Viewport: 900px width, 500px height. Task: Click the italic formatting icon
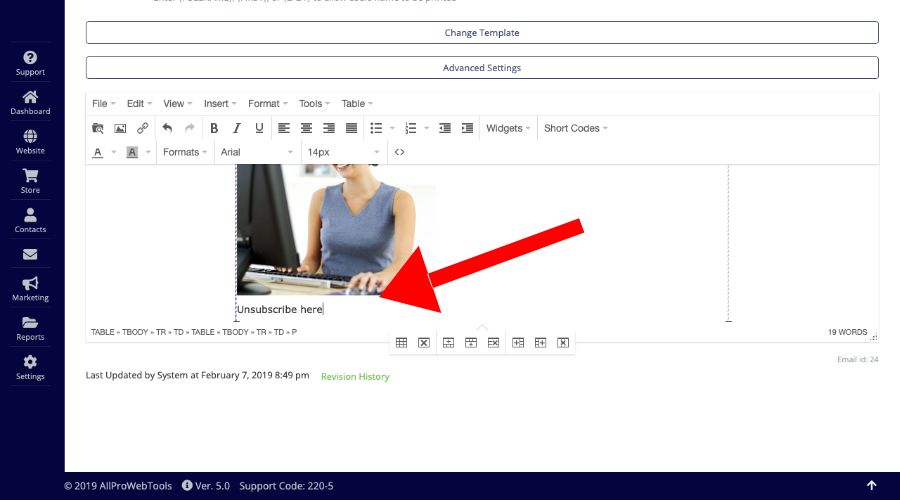237,128
